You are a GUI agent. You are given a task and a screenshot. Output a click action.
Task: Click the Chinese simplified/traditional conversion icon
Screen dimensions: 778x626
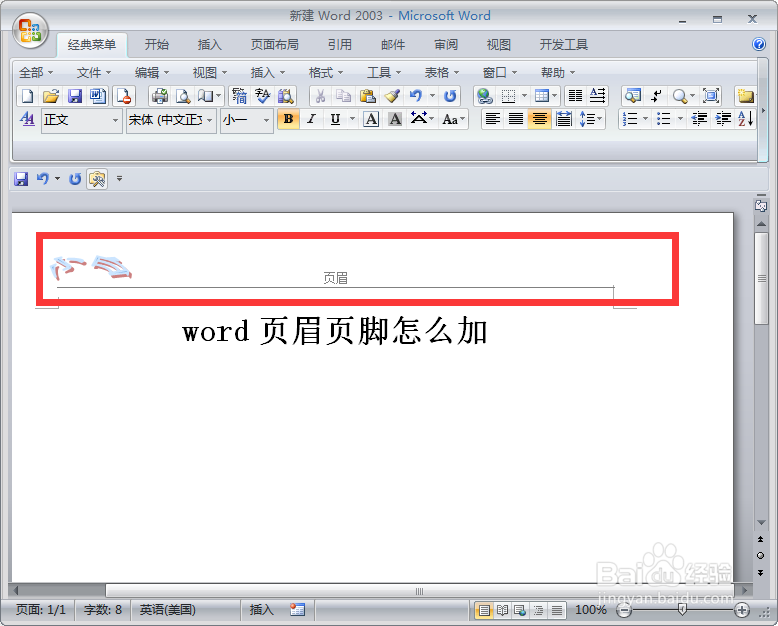239,96
